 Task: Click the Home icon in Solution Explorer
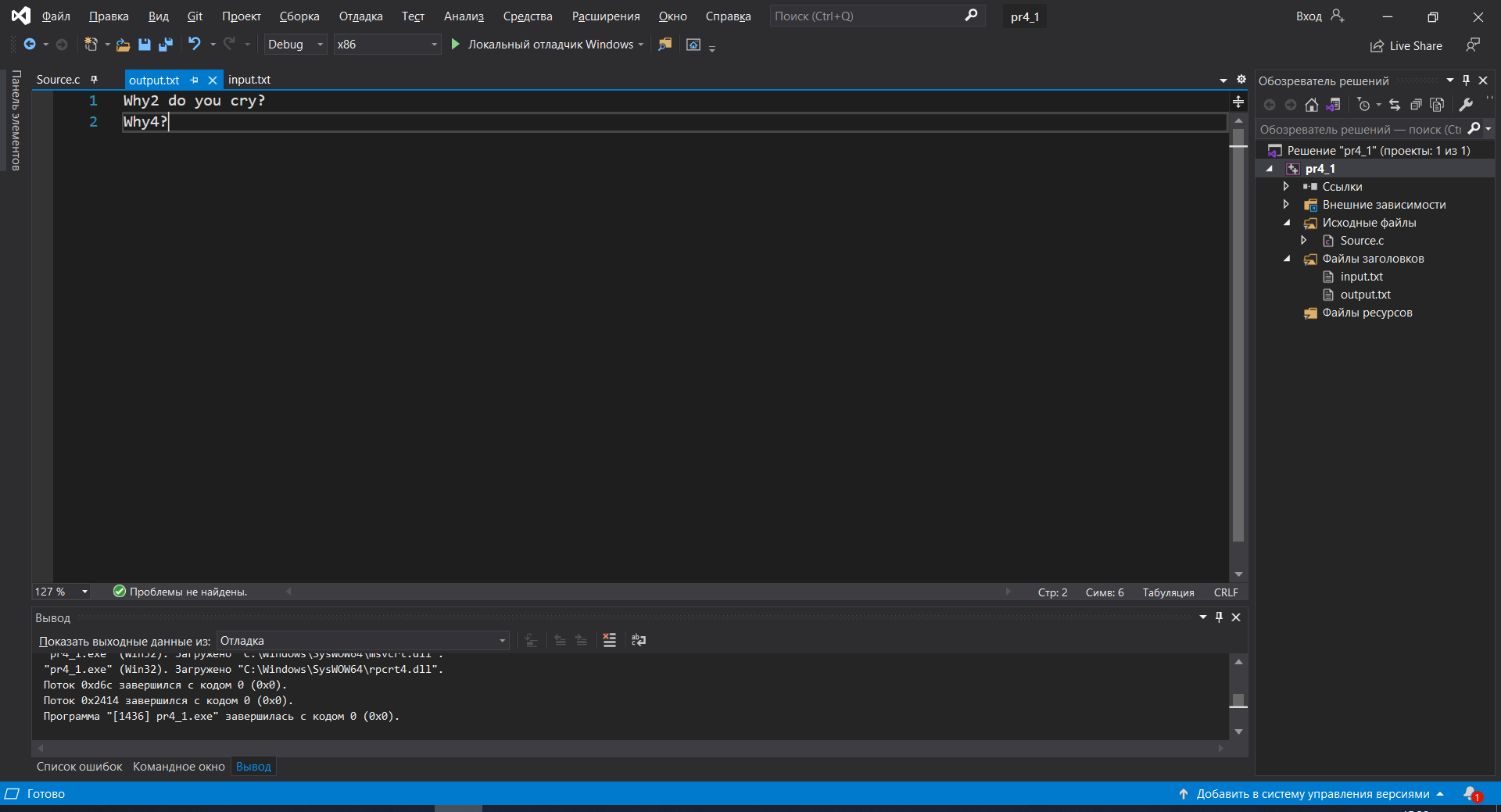[1312, 105]
